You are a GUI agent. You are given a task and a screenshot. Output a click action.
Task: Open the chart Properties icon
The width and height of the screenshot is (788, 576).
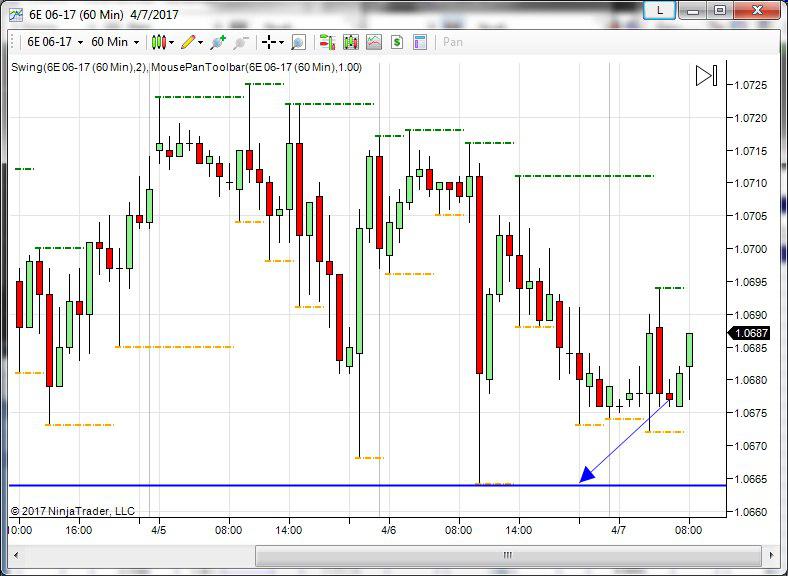tap(420, 42)
